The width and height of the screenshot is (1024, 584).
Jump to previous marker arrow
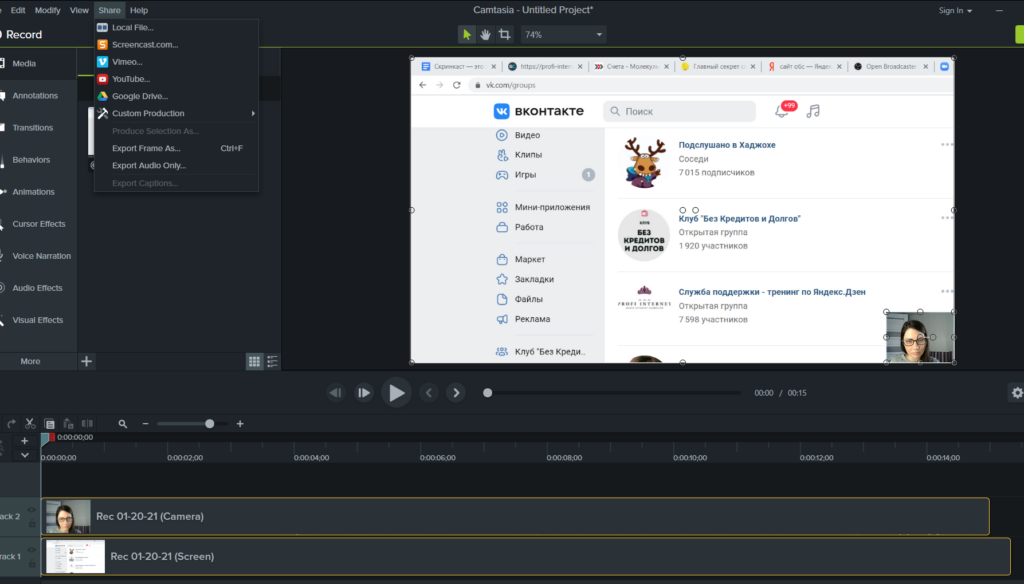428,393
